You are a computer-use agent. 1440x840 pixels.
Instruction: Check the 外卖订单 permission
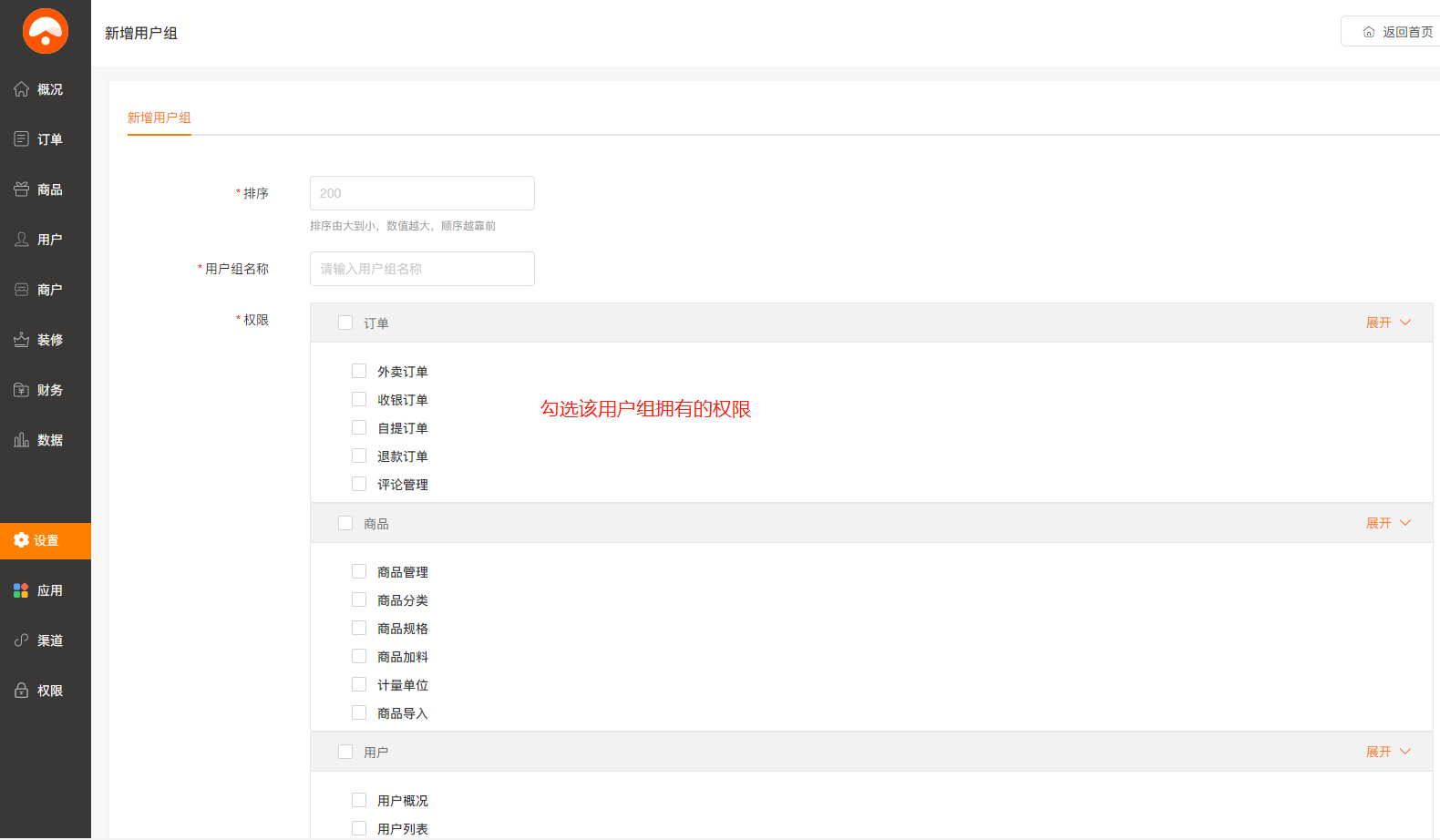[x=359, y=371]
